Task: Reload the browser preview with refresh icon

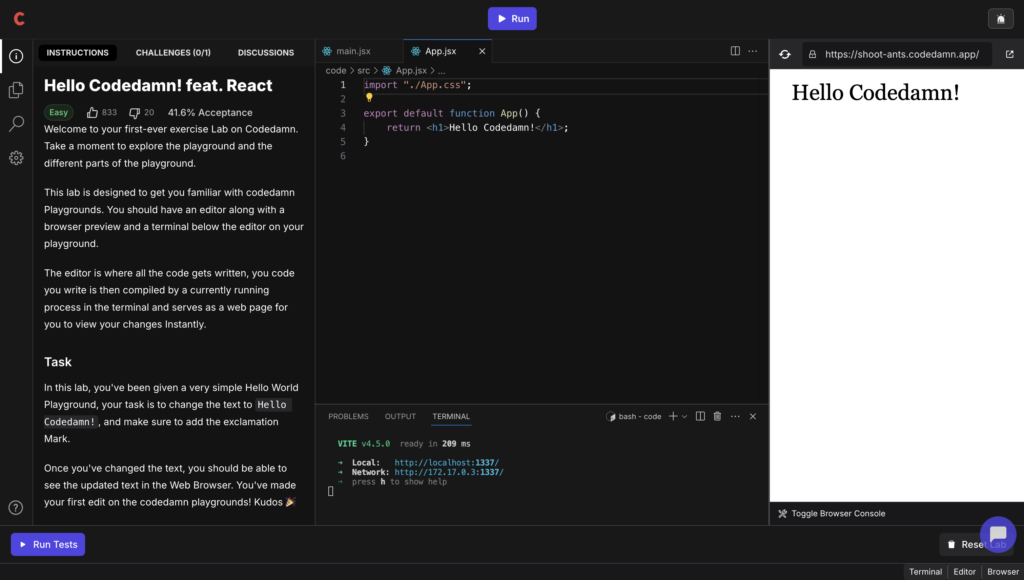Action: [785, 54]
